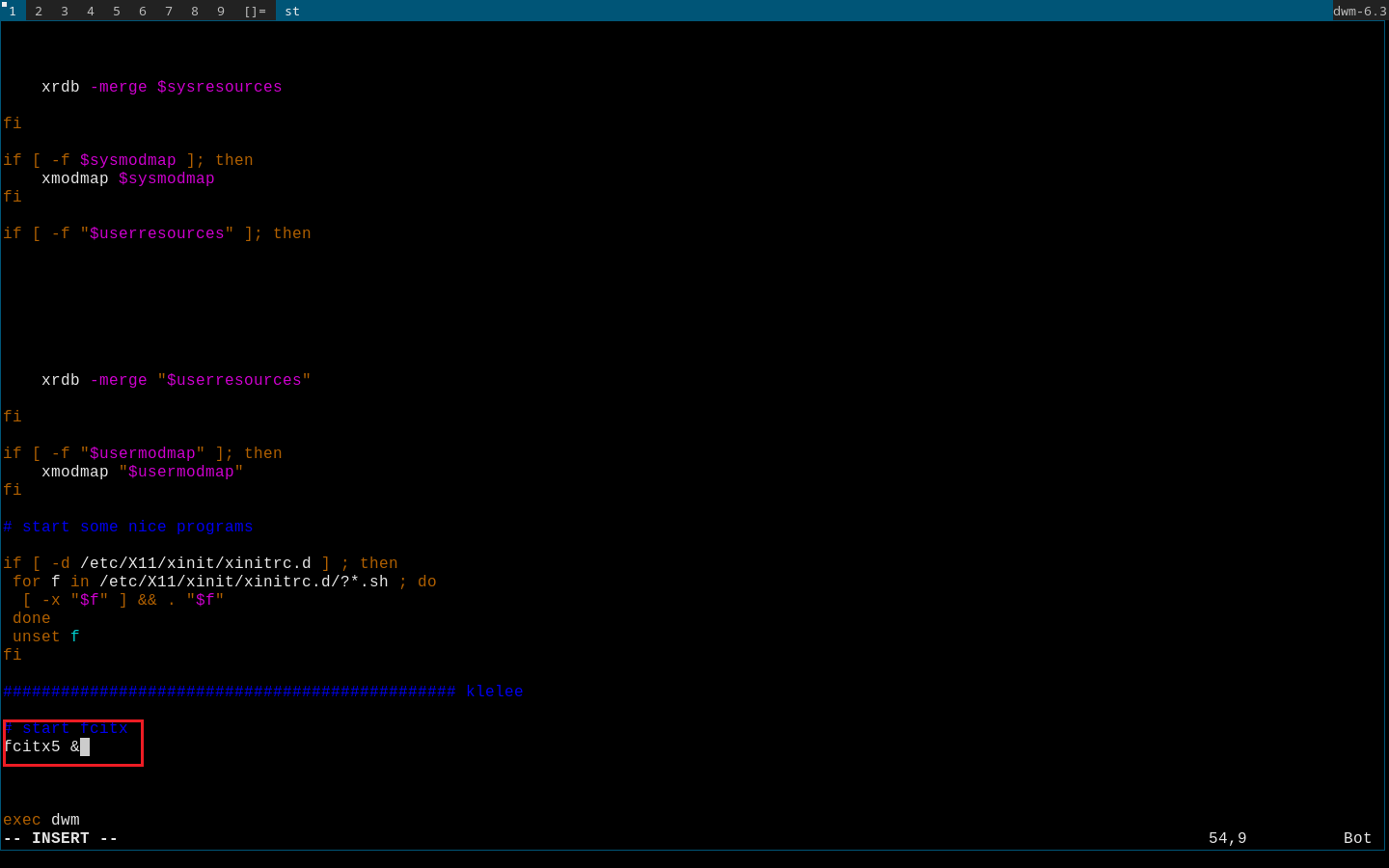Click the 'xmodmap $sysmodmap' line

(128, 178)
